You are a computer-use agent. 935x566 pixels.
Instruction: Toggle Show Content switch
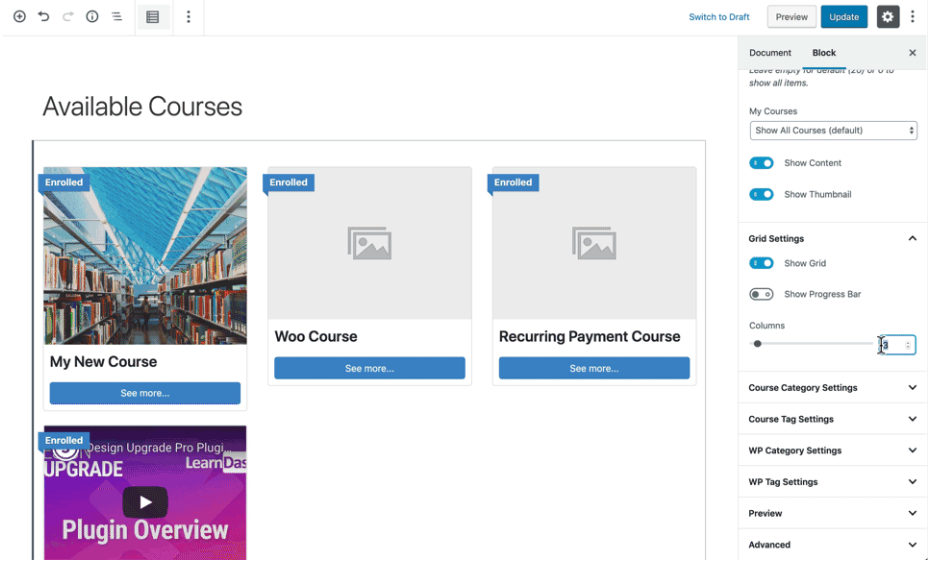[x=761, y=163]
